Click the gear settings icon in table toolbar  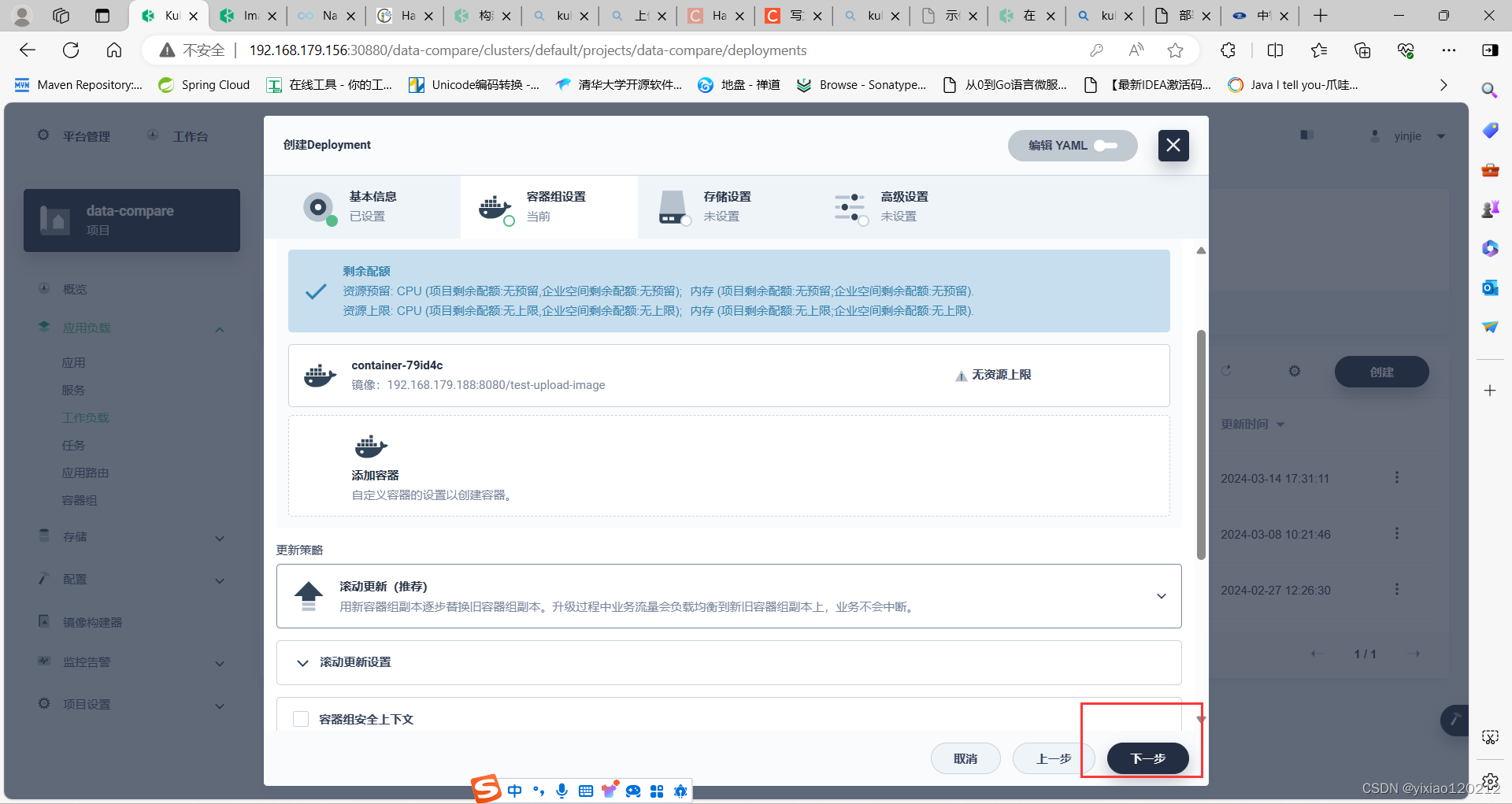tap(1295, 371)
